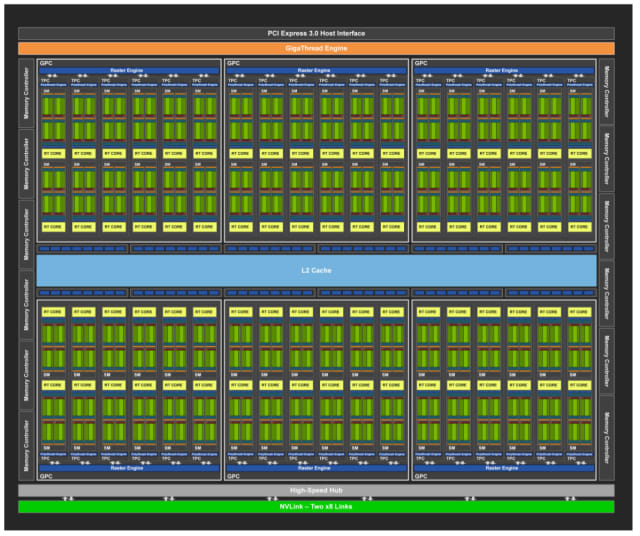
Task: Click topmost Memory Controller on left edge
Action: click(x=27, y=93)
